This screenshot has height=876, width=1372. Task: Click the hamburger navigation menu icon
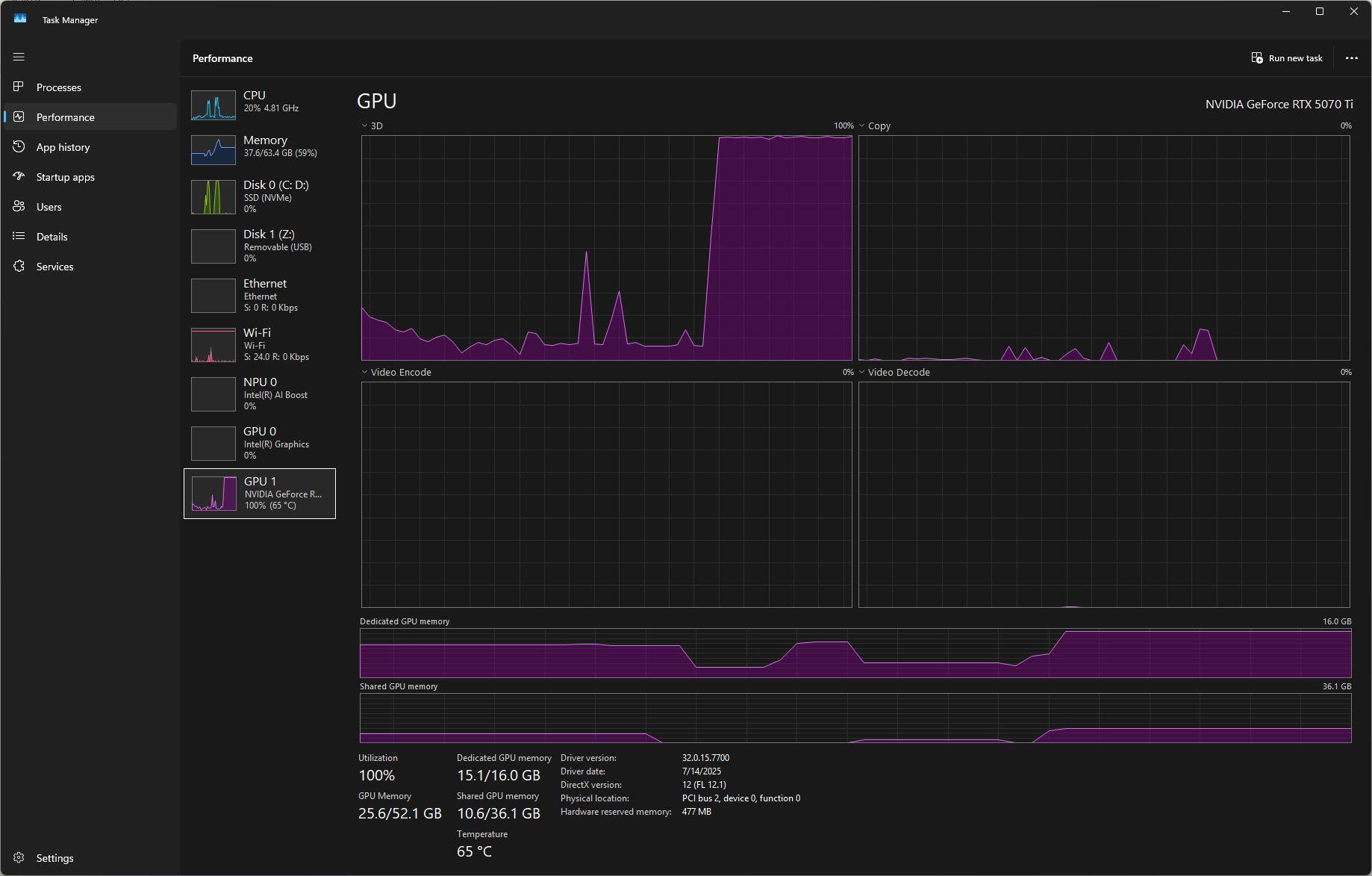(x=19, y=57)
